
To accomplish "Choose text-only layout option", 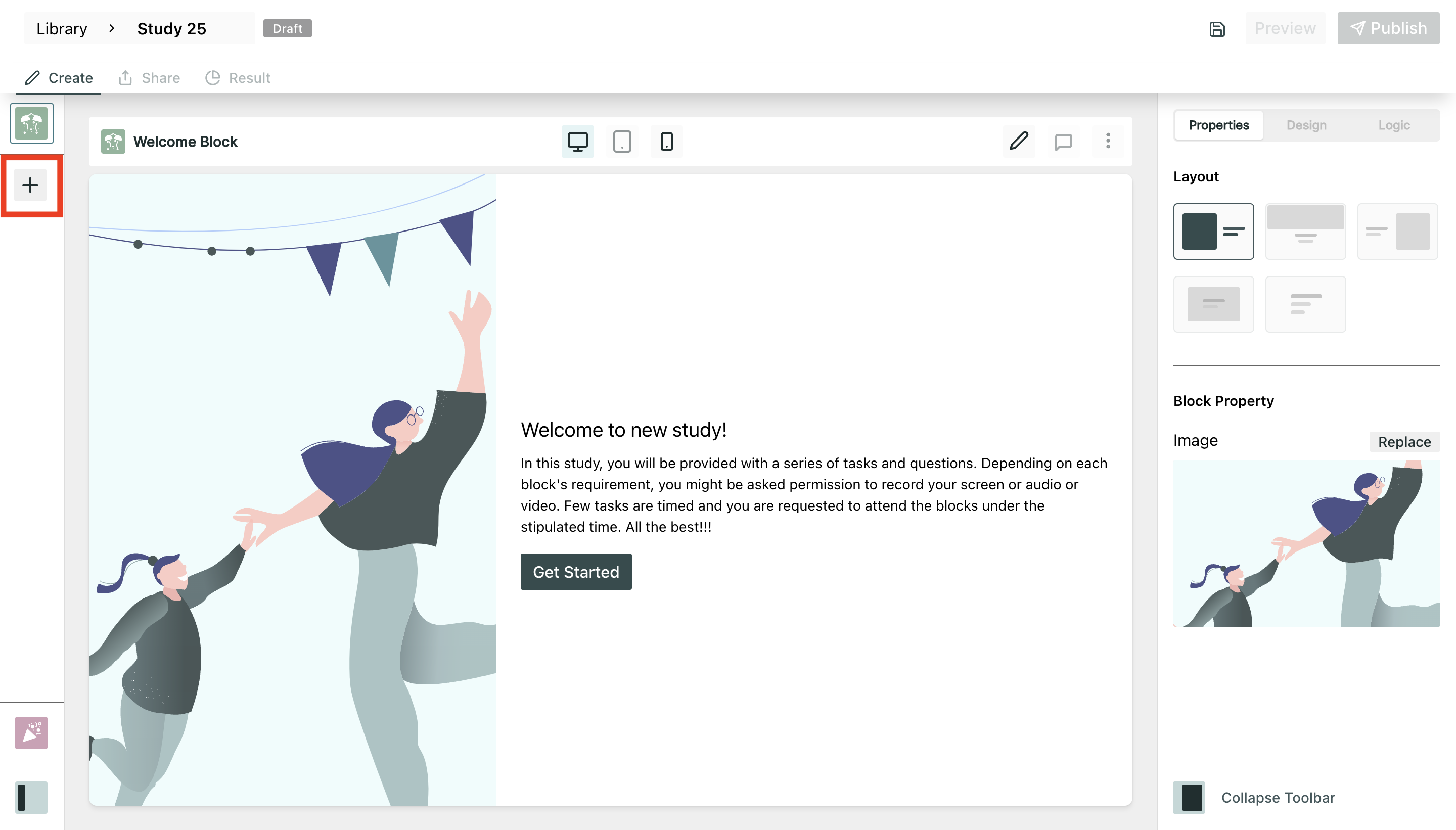I will coord(1305,304).
